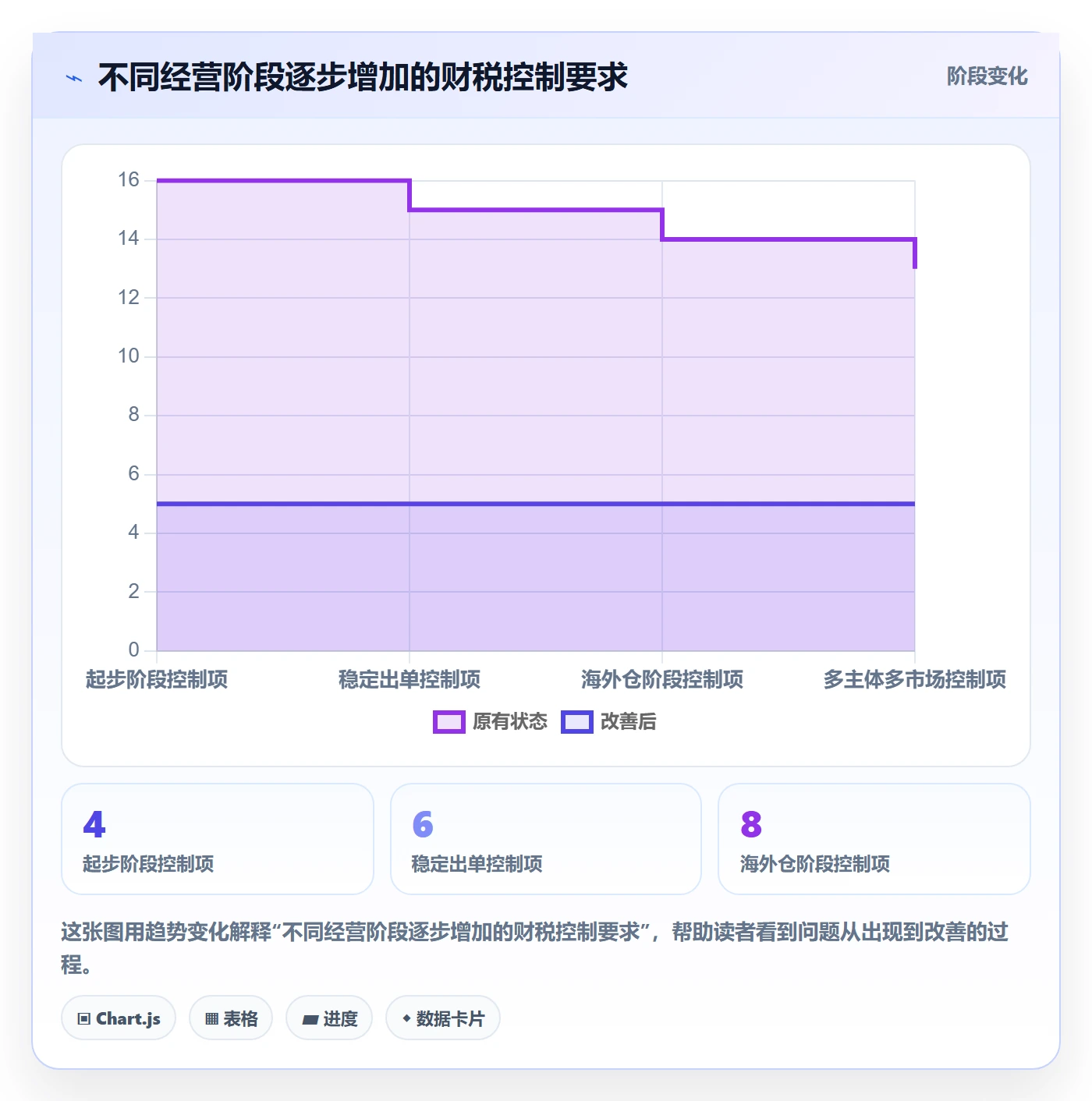Click the purple 原有状态 step at value 15
Screen dimensions: 1092x1101
coord(536,210)
